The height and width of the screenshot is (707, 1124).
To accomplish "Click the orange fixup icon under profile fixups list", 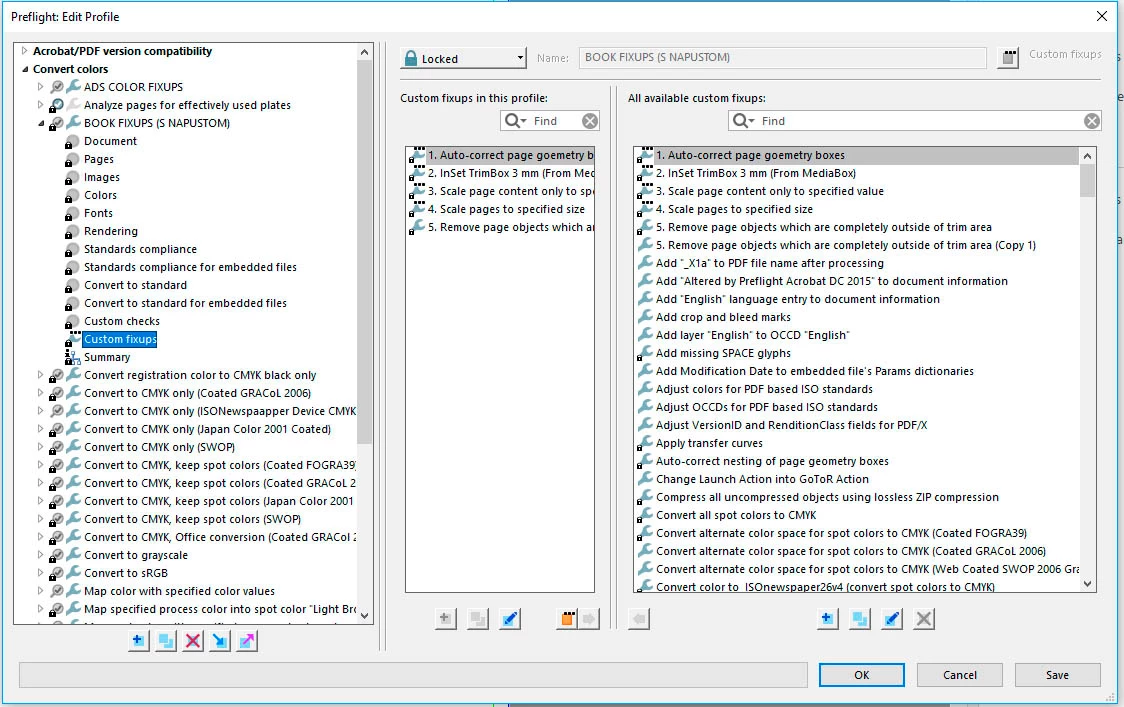I will (566, 618).
